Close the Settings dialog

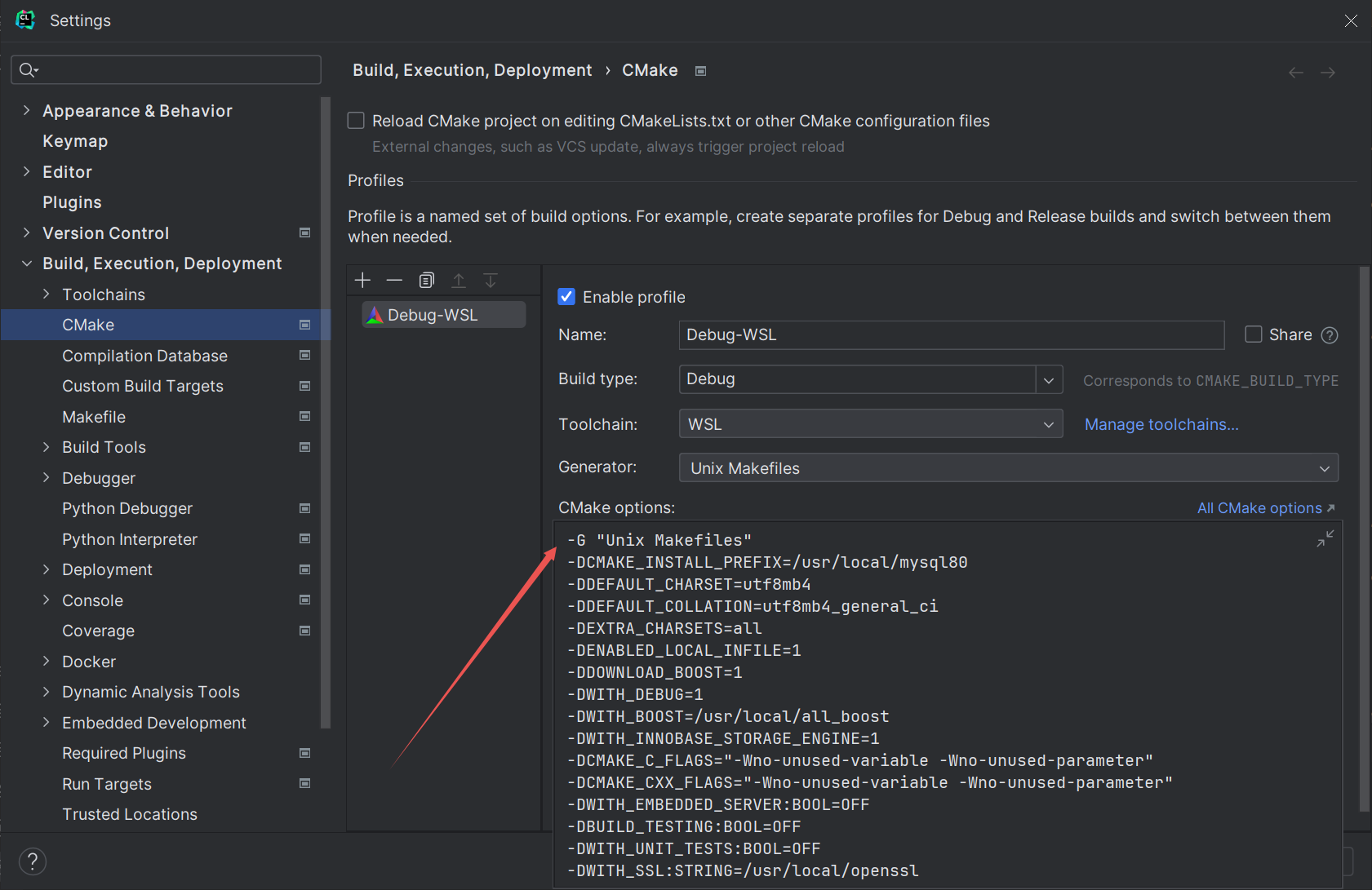pyautogui.click(x=1351, y=21)
